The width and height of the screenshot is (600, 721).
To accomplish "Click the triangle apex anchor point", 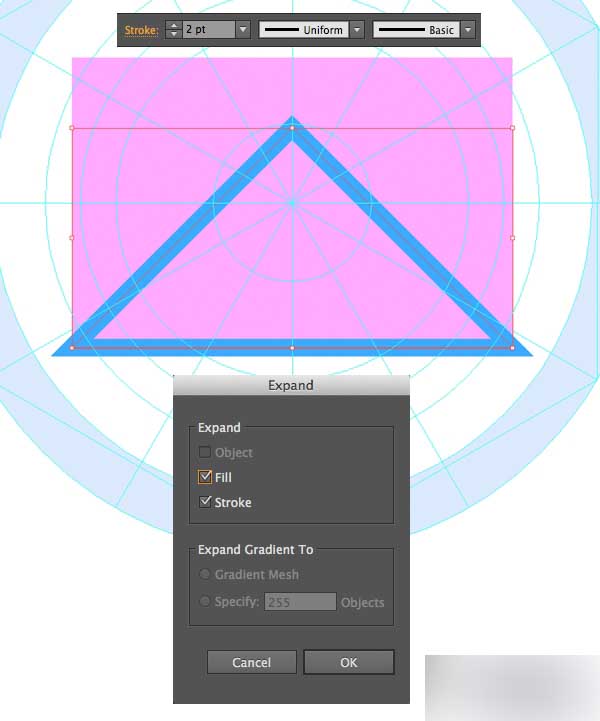I will [292, 128].
